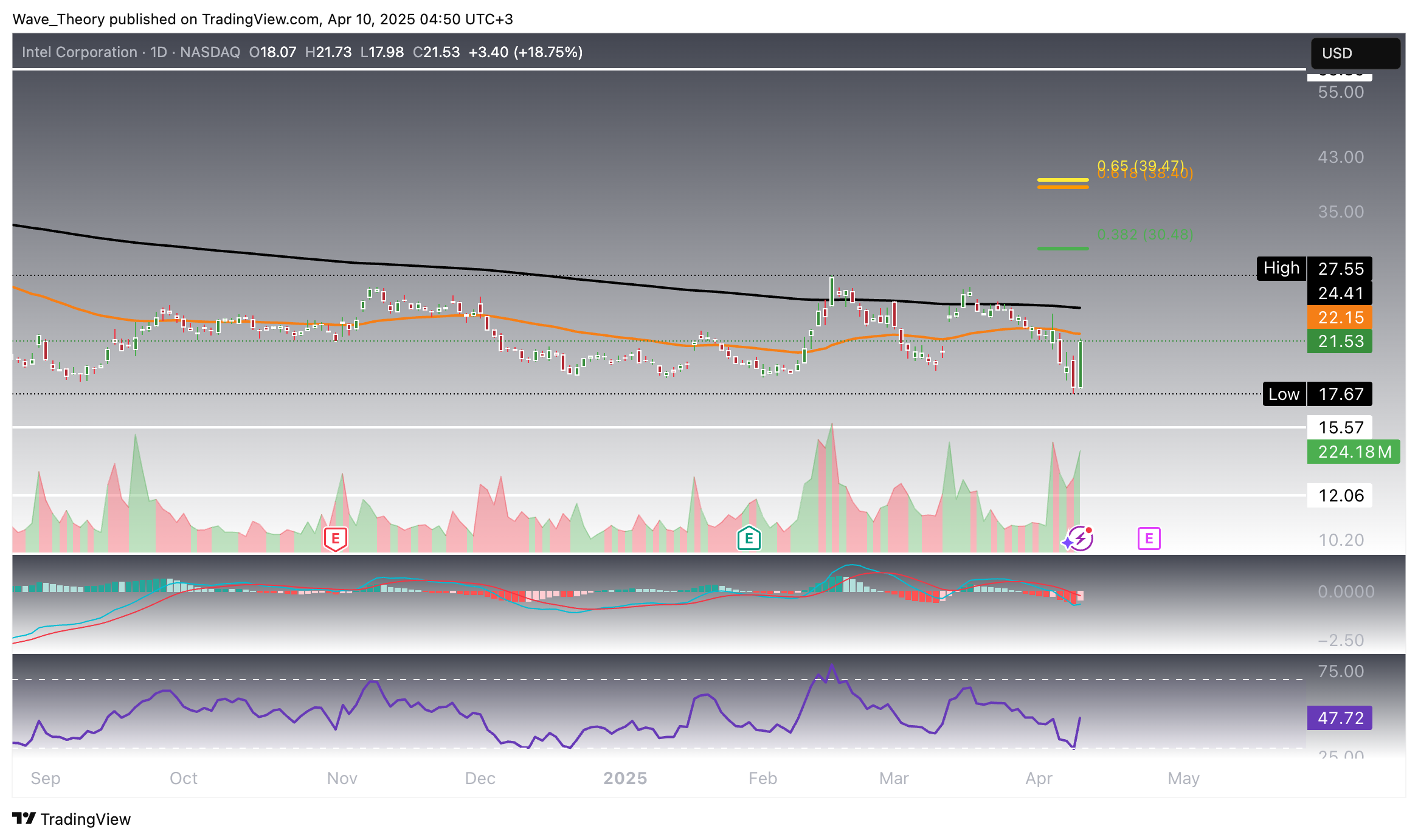Click the USD currency button
The height and width of the screenshot is (840, 1418).
click(1355, 53)
